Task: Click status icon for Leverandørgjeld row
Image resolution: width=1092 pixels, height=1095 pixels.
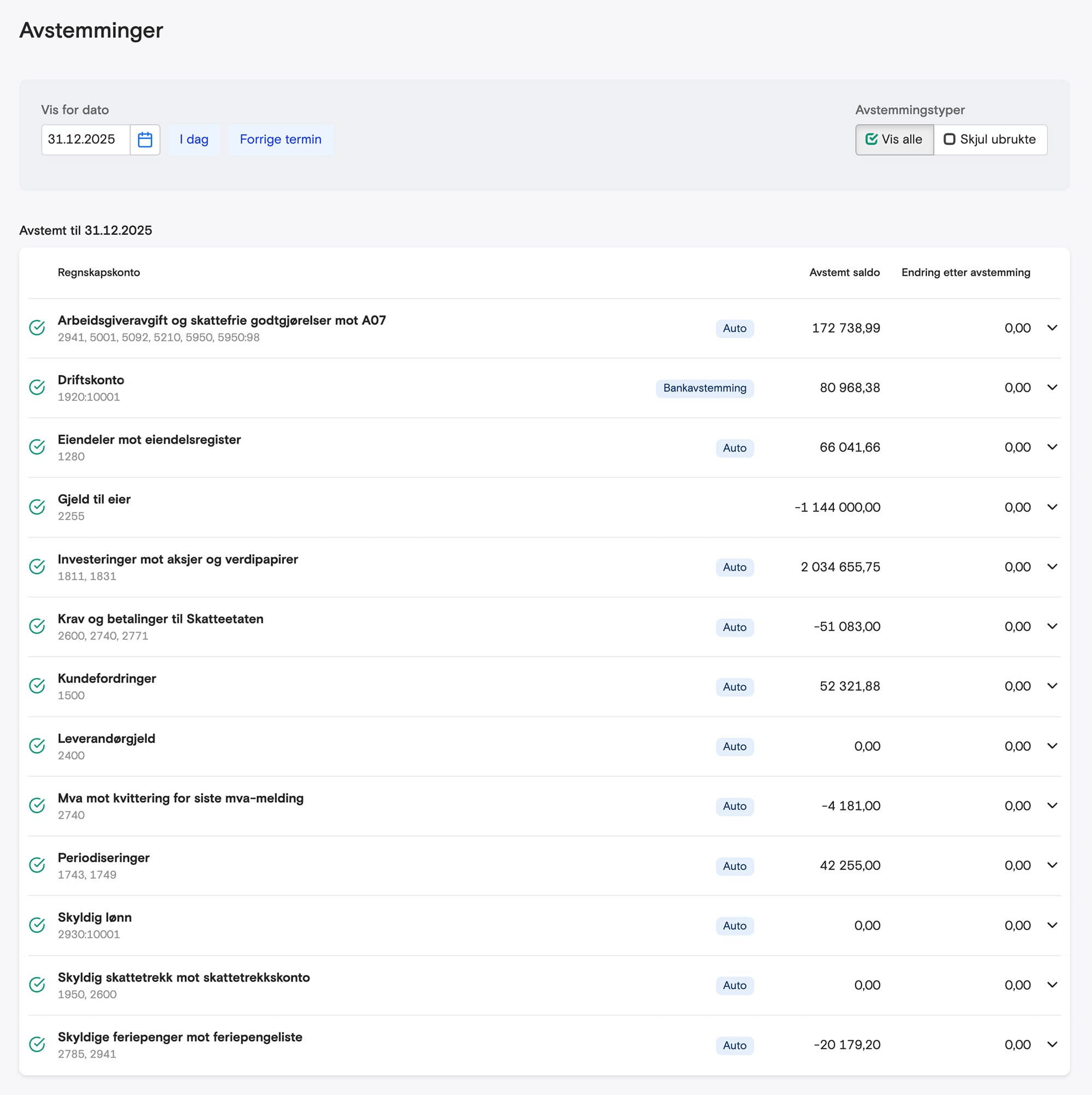Action: [38, 747]
